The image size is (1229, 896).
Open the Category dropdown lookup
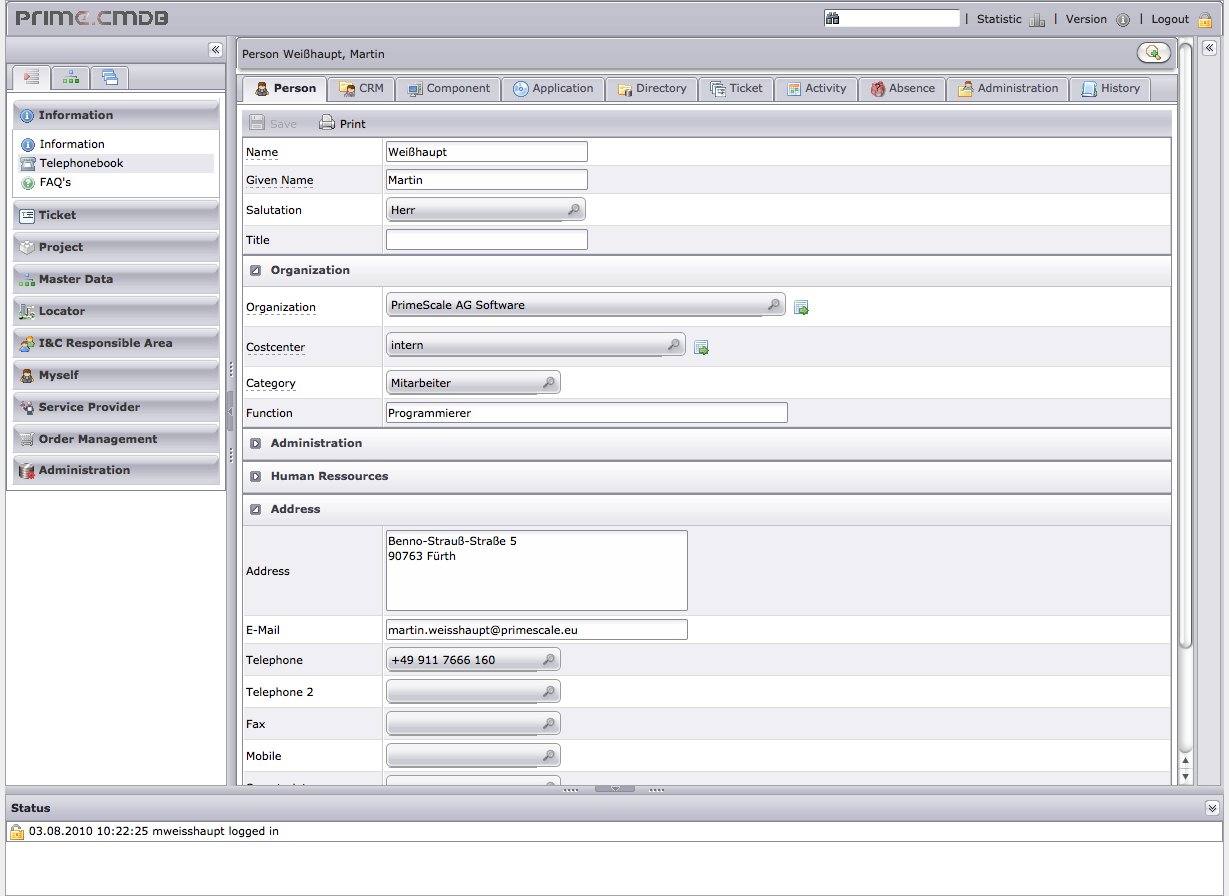(548, 383)
